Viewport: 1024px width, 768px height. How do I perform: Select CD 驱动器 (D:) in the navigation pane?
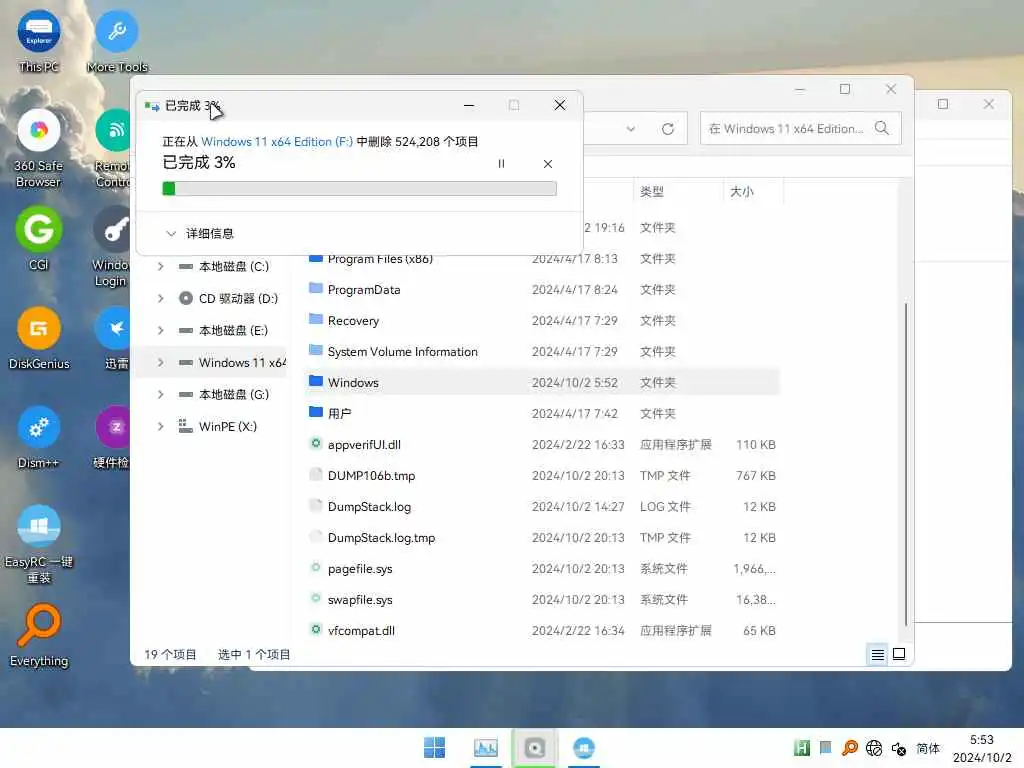227,298
